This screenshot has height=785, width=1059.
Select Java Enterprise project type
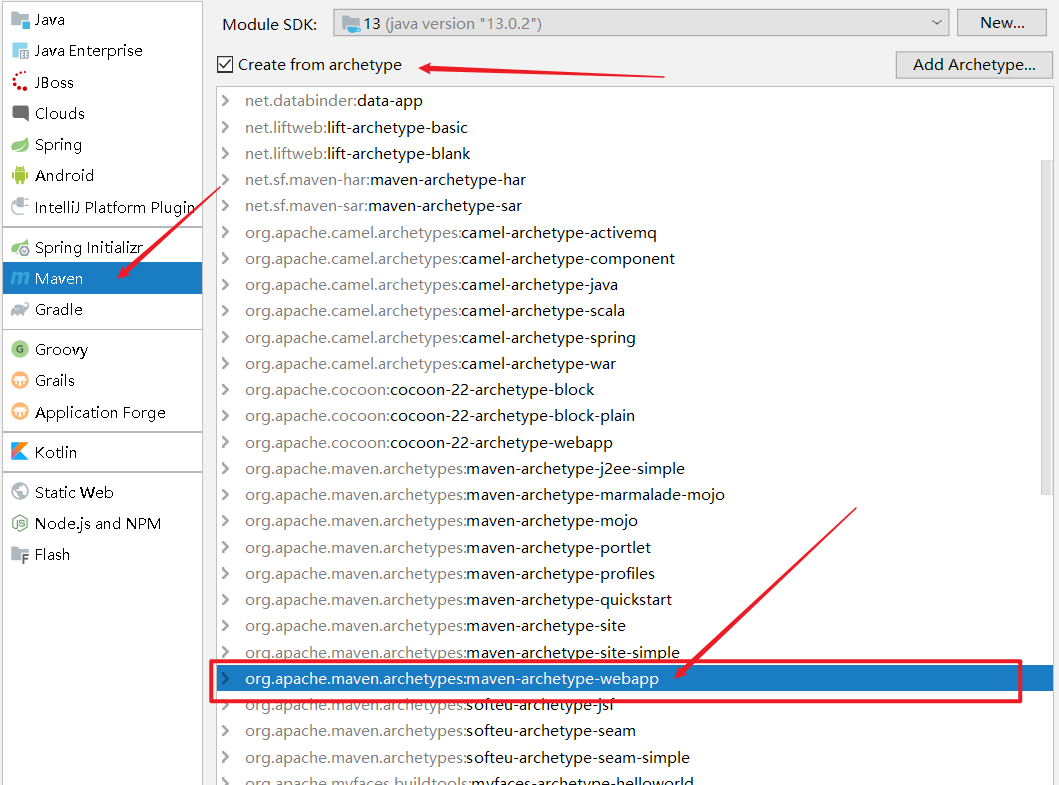(103, 51)
